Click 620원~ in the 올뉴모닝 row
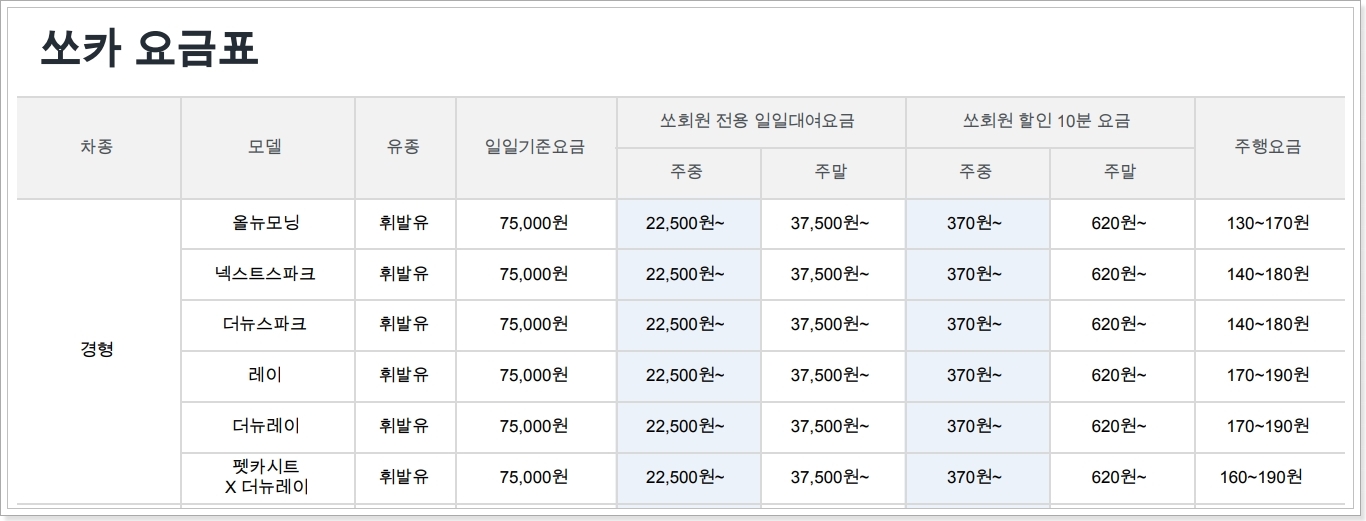The width and height of the screenshot is (1366, 521). (x=1119, y=223)
